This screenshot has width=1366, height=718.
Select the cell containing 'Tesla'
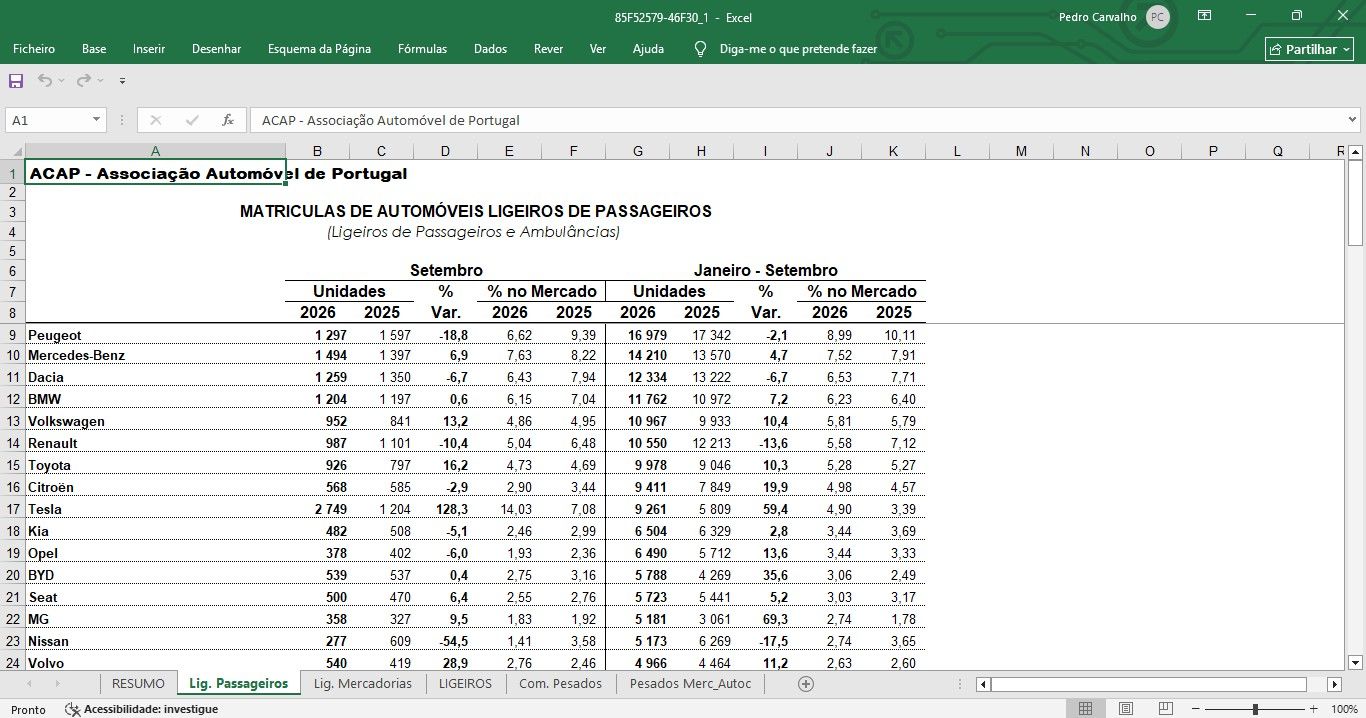(155, 509)
